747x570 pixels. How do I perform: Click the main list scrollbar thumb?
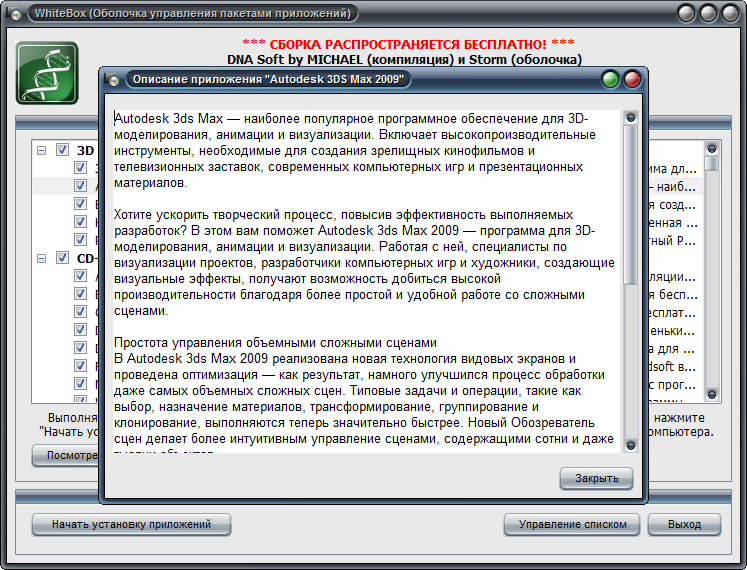point(712,163)
